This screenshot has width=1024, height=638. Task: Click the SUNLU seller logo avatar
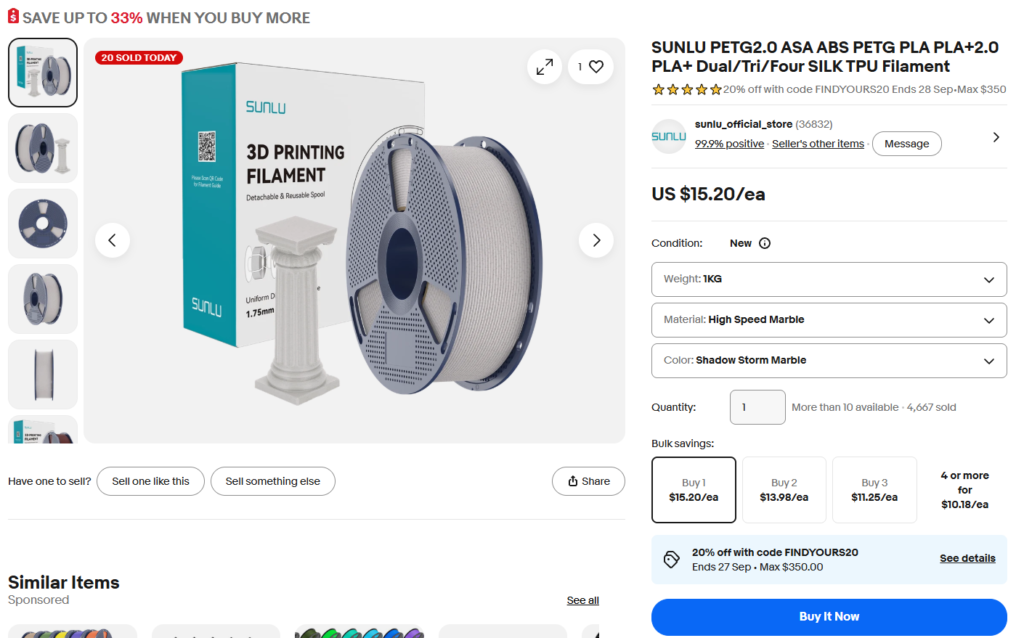point(669,136)
